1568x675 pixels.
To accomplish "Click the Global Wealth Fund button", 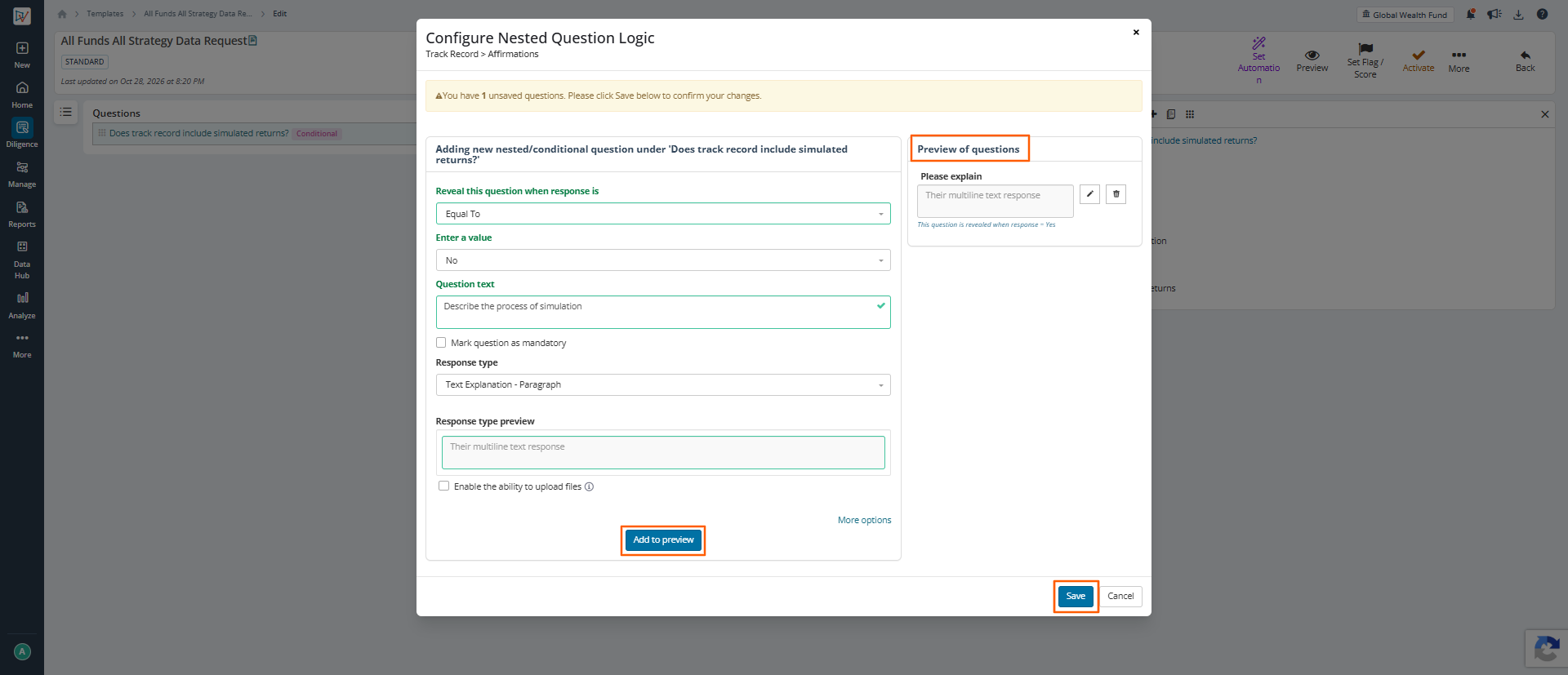I will (1405, 15).
